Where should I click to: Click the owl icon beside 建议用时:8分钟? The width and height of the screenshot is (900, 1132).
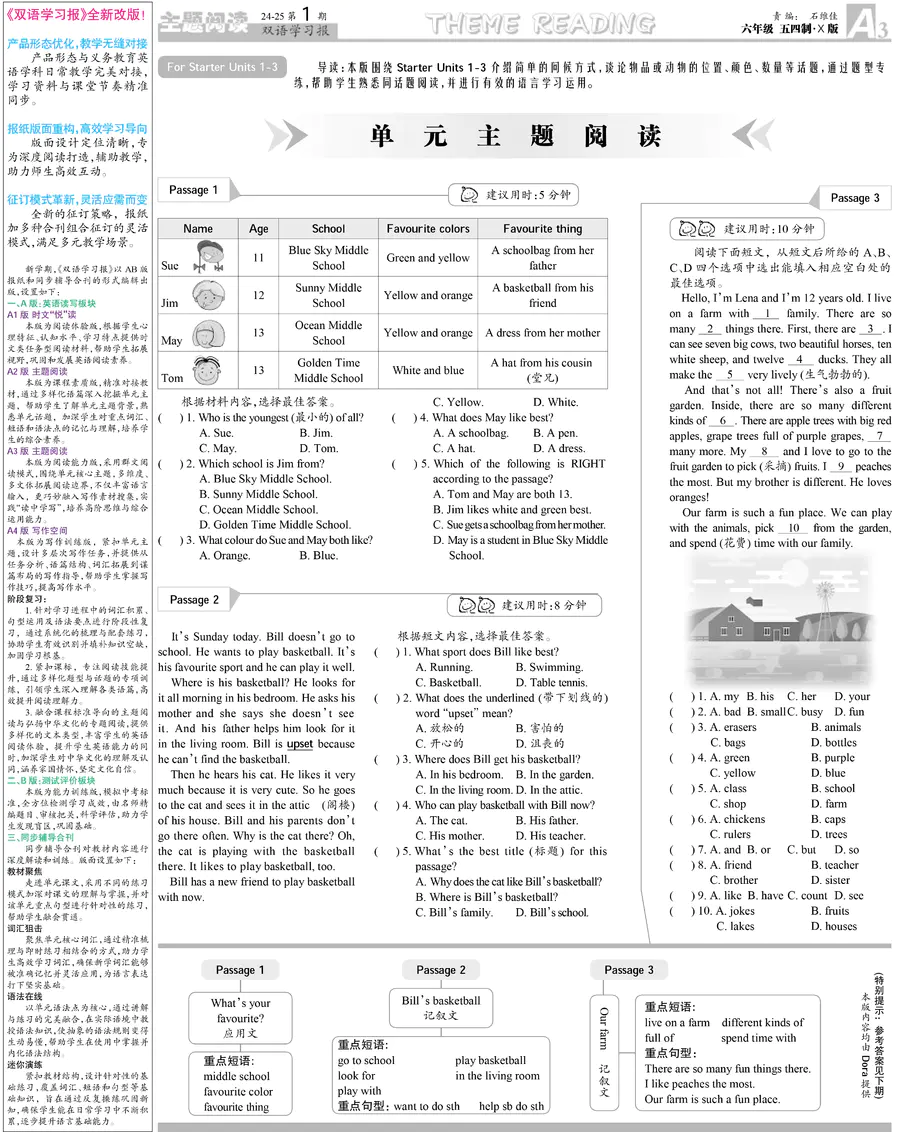click(x=472, y=605)
